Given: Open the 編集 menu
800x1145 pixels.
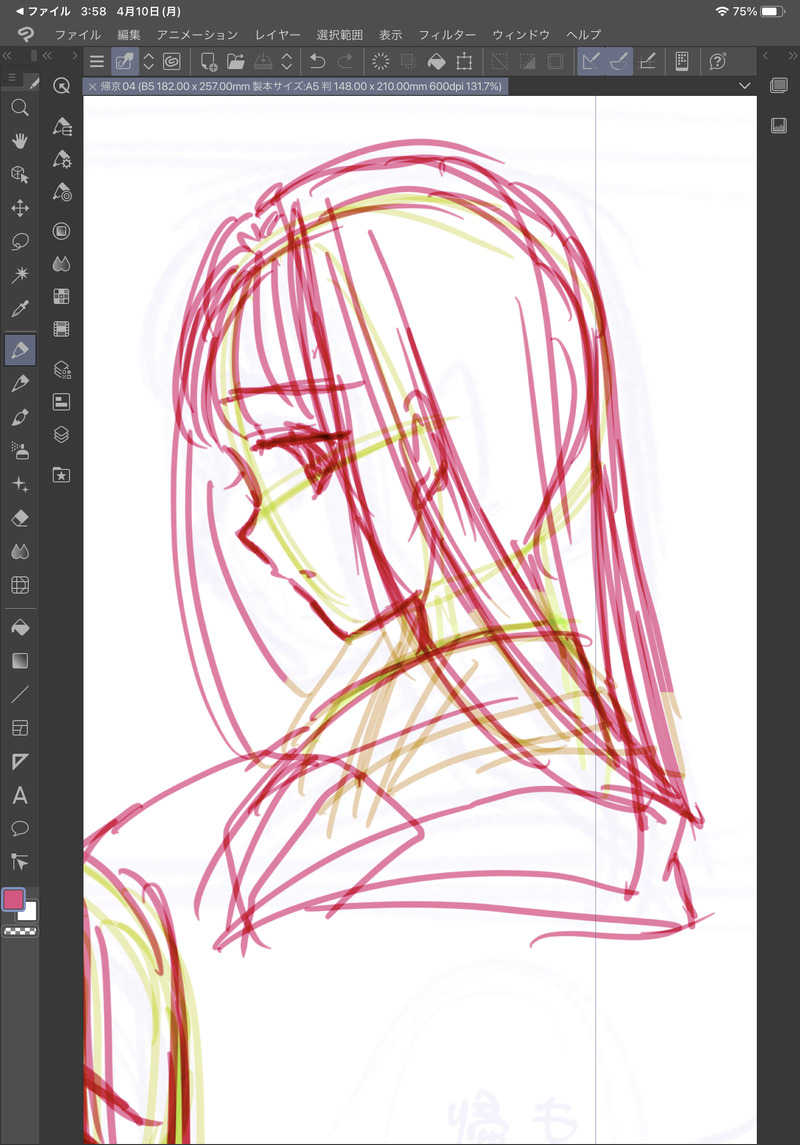Looking at the screenshot, I should [129, 34].
